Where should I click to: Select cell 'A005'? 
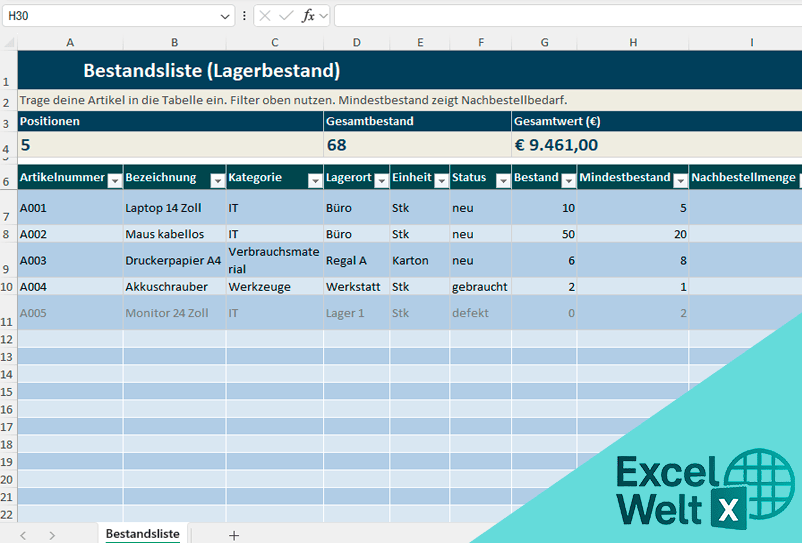70,312
